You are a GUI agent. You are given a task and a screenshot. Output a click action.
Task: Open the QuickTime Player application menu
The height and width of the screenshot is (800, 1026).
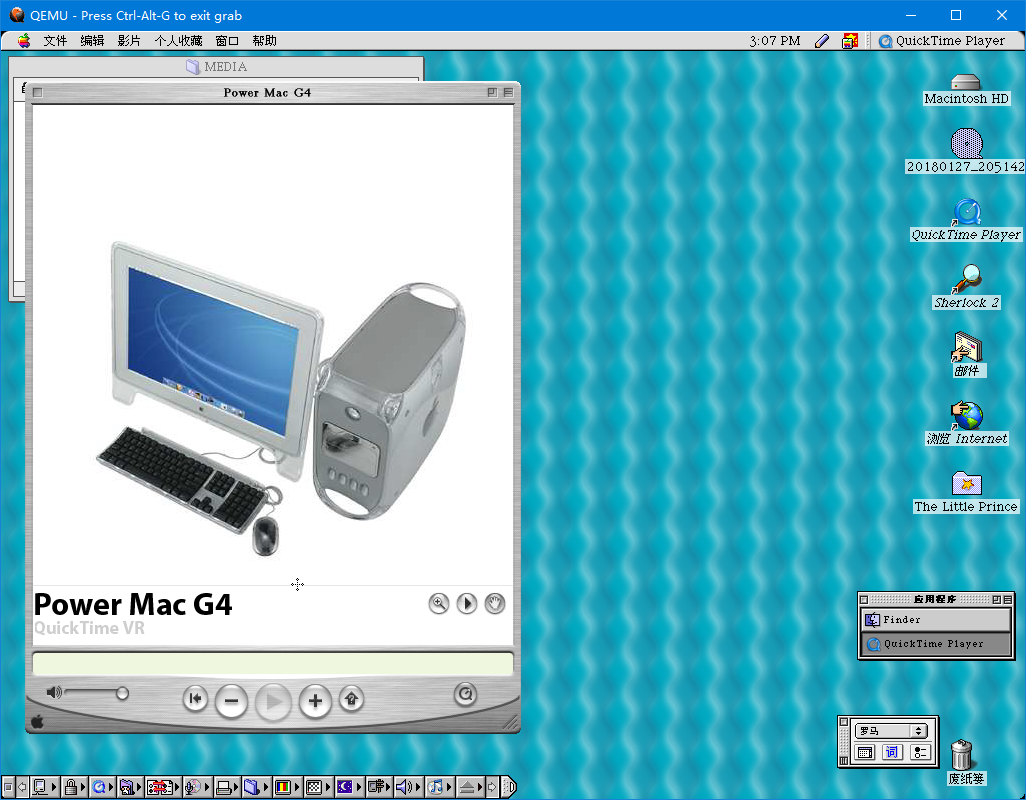tap(942, 41)
